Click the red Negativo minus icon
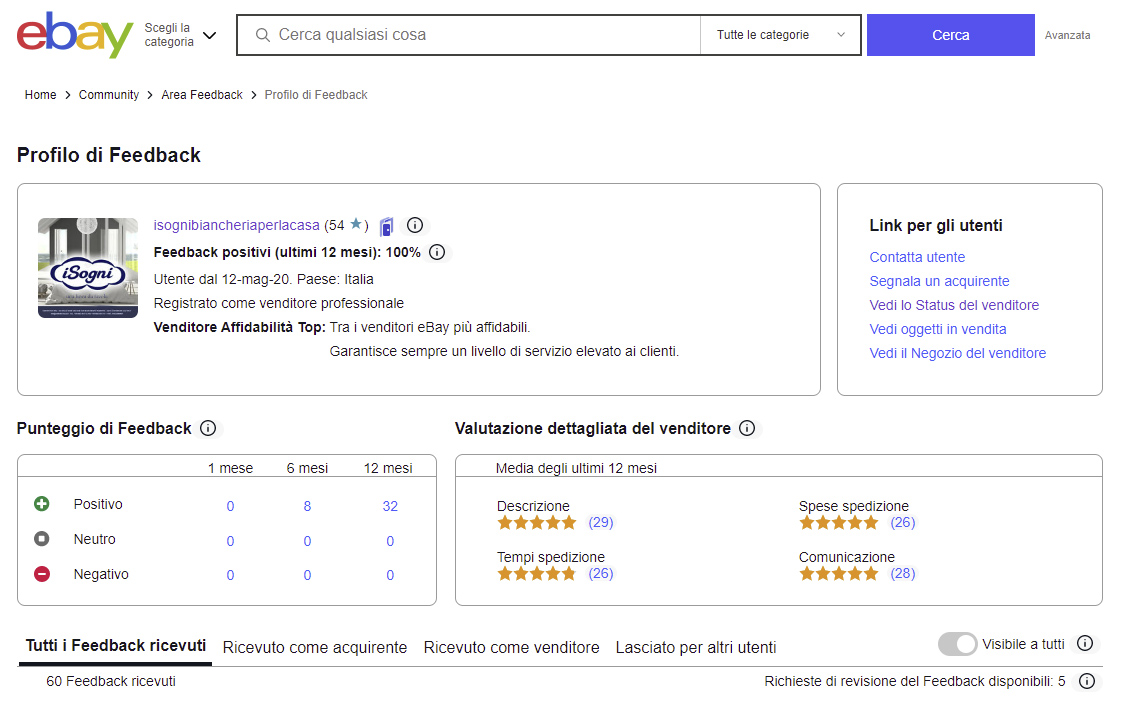This screenshot has width=1122, height=714. [x=42, y=573]
